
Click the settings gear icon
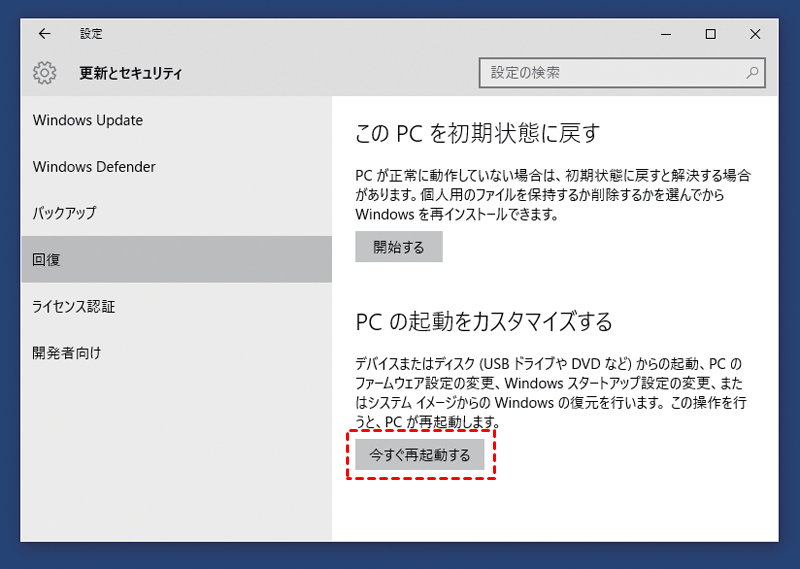click(x=44, y=73)
